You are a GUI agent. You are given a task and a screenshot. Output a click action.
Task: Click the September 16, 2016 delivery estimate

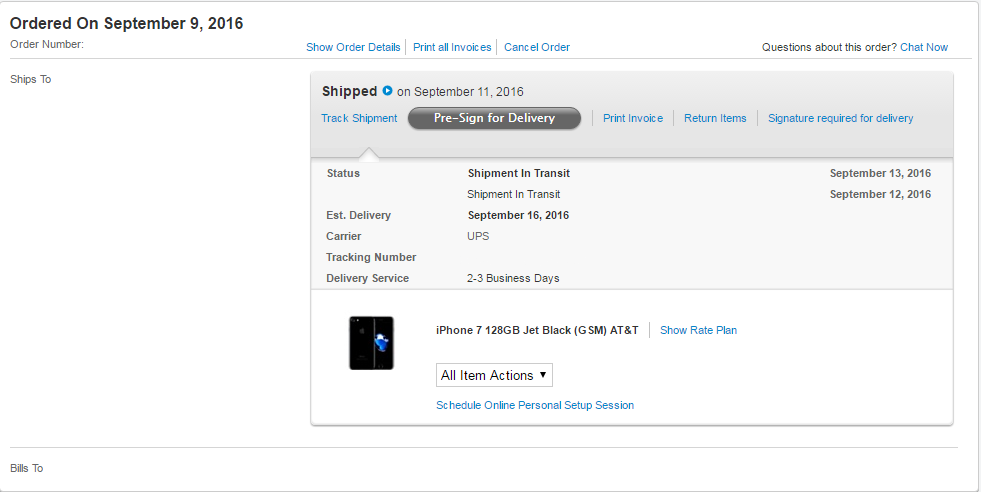click(x=518, y=215)
